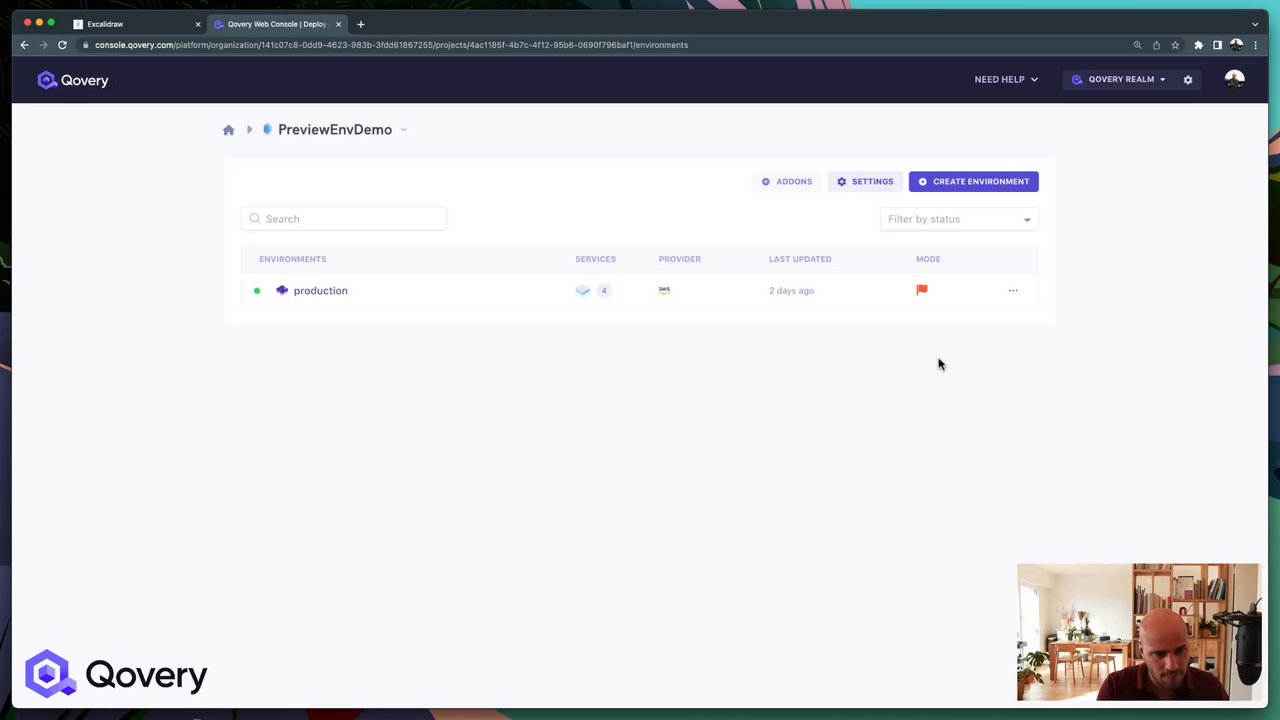
Task: Open the Filter by status dropdown
Action: coord(959,219)
